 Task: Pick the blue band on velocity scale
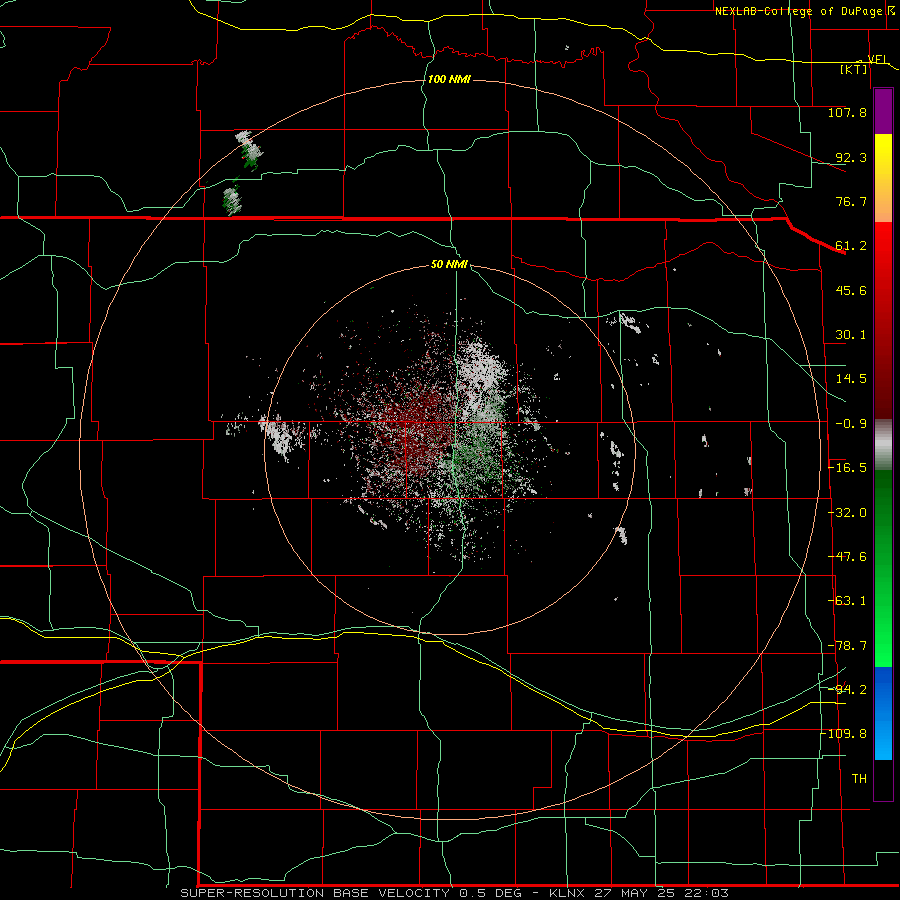point(883,713)
